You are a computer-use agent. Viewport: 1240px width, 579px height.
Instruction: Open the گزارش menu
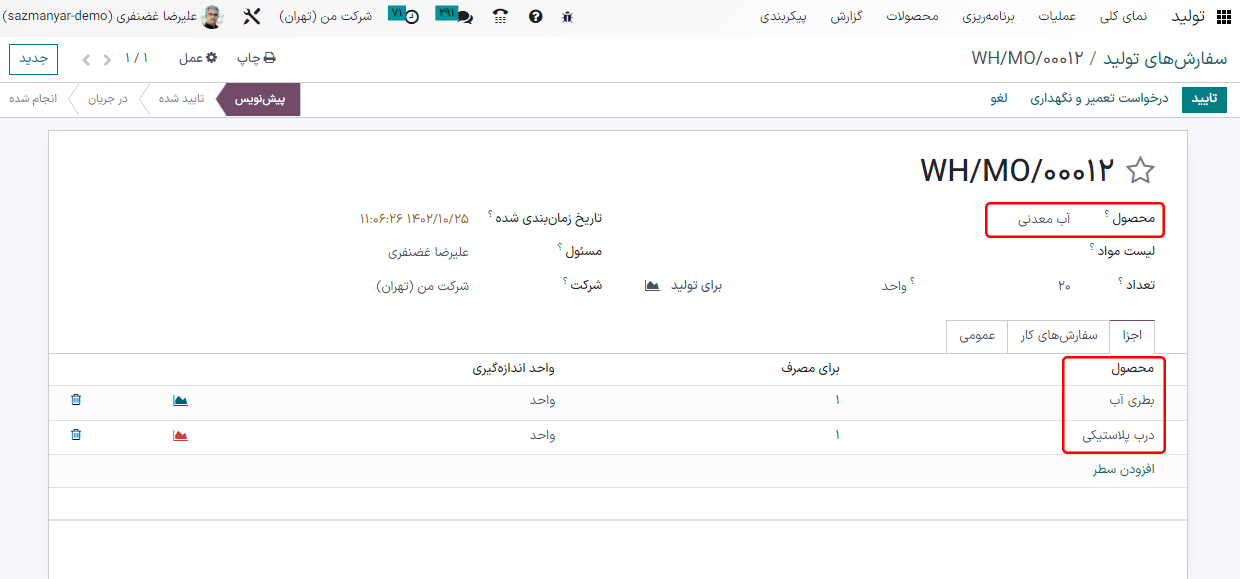tap(848, 17)
